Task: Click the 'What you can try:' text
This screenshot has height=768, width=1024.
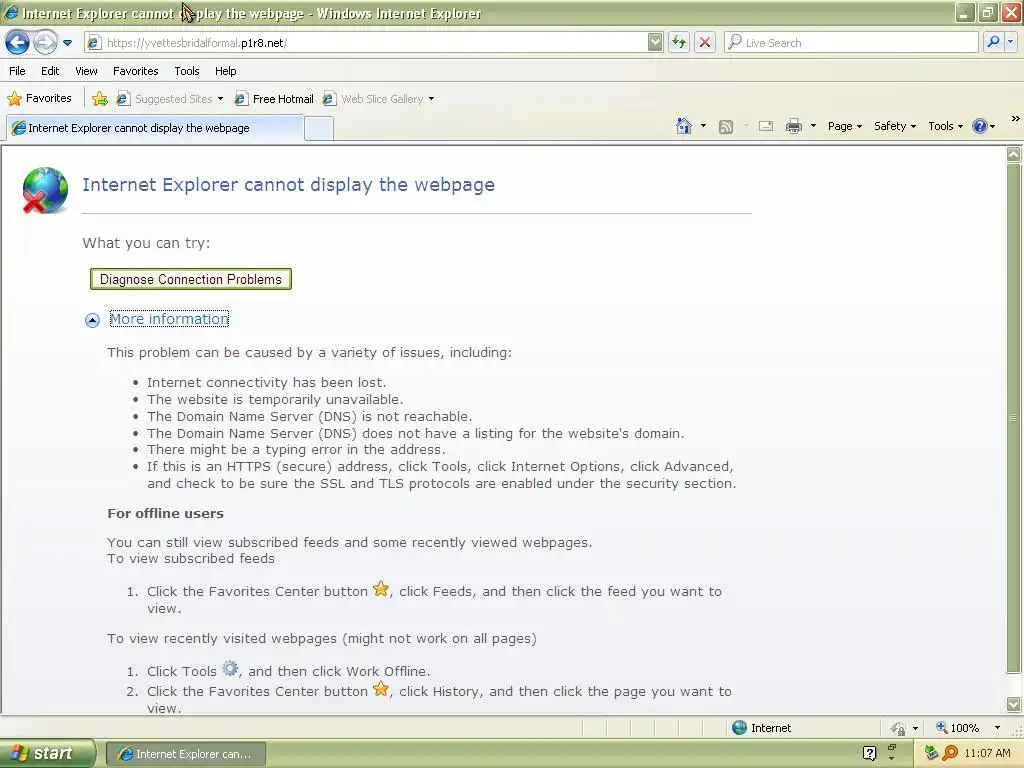Action: (x=146, y=243)
